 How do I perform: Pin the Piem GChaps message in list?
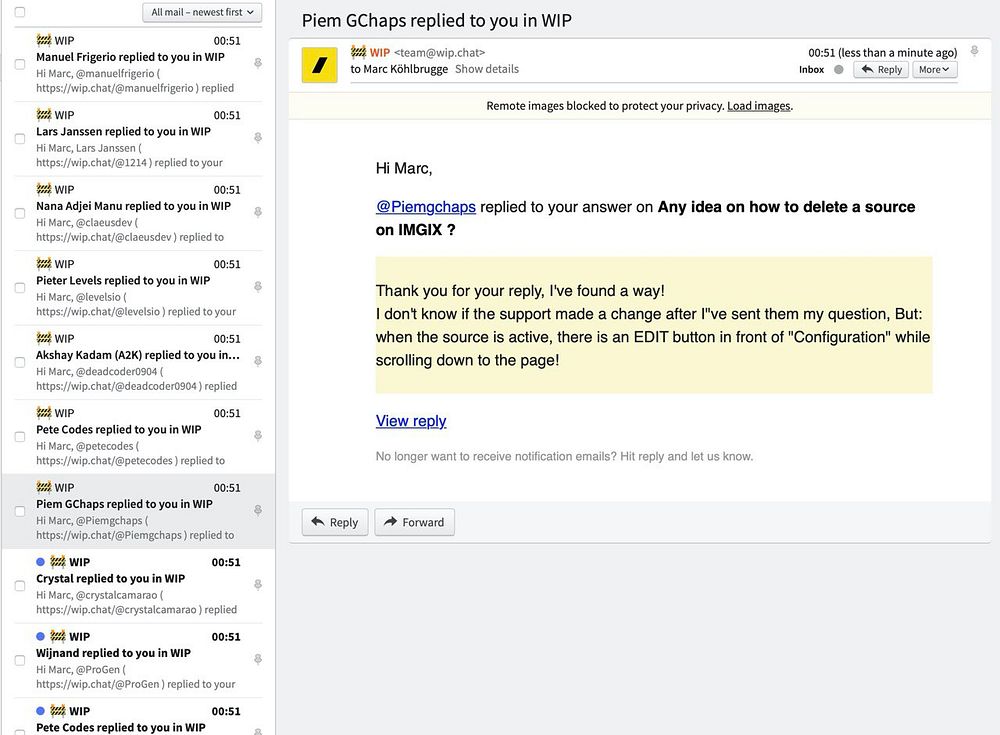click(x=258, y=510)
